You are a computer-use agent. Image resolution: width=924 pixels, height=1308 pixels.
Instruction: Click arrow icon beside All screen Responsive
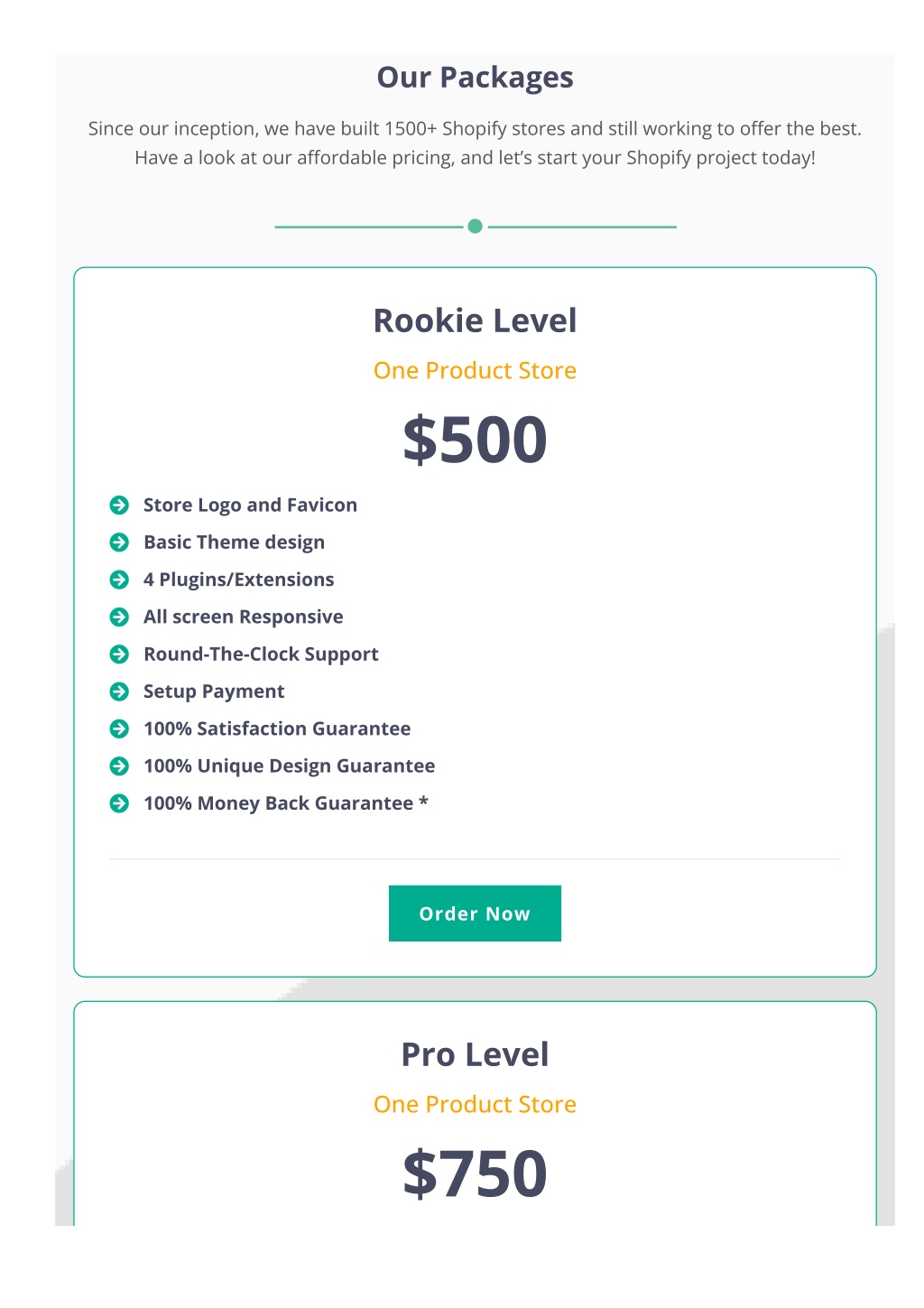pyautogui.click(x=119, y=617)
